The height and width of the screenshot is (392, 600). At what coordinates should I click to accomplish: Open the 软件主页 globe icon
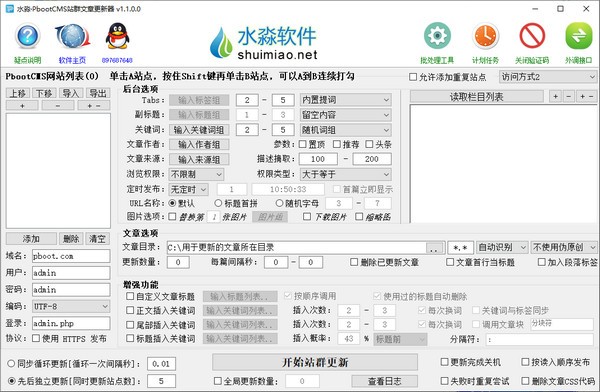point(72,36)
